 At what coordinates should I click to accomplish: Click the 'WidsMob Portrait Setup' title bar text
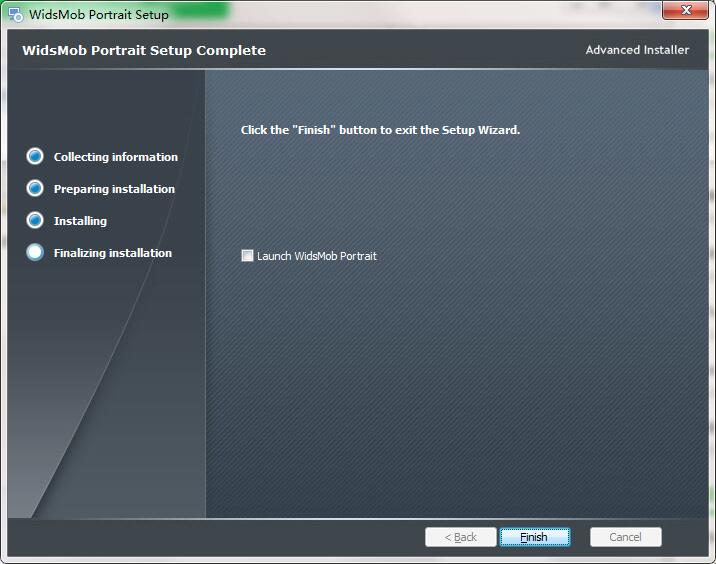(99, 14)
